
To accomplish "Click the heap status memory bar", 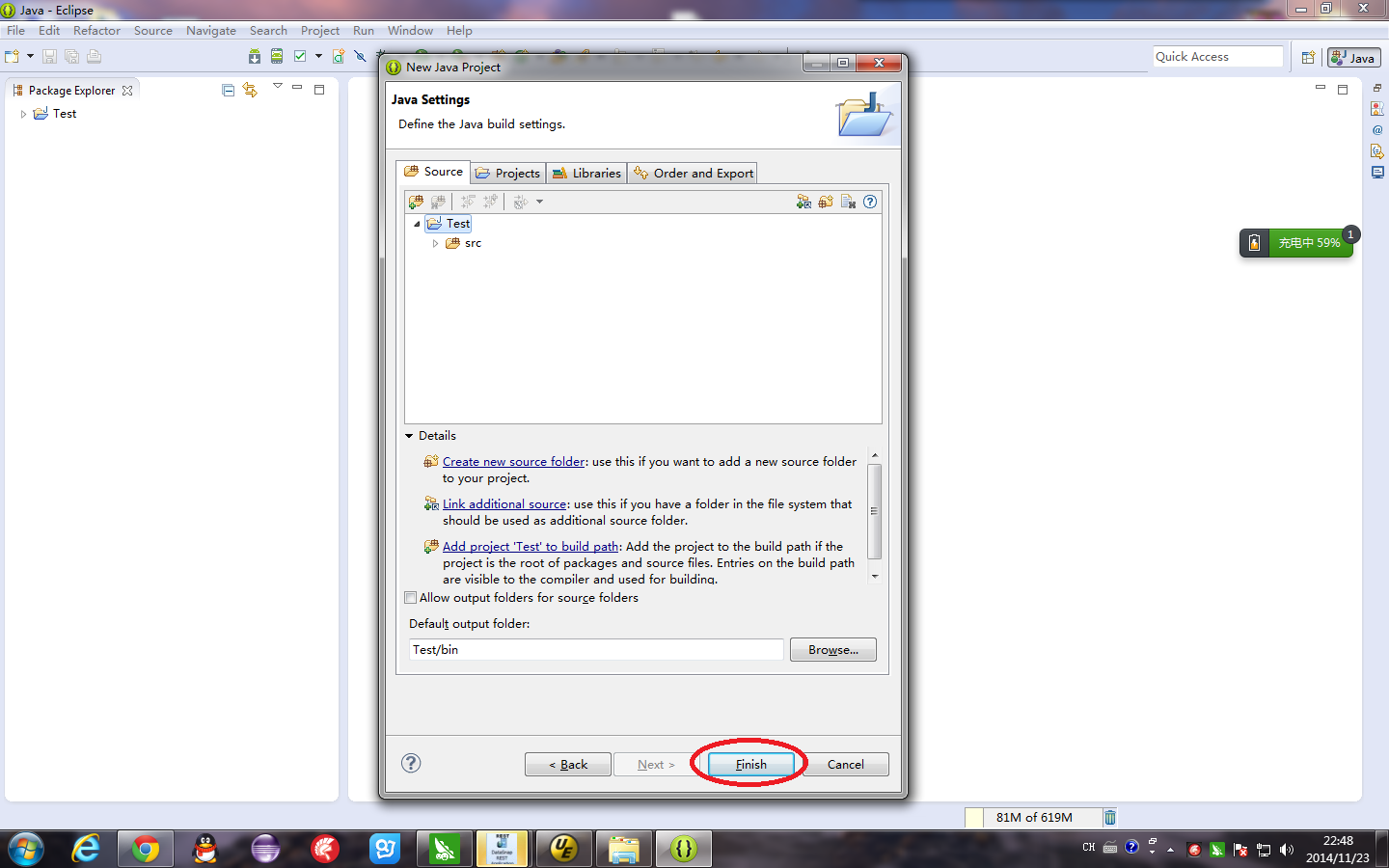I will [x=1032, y=817].
